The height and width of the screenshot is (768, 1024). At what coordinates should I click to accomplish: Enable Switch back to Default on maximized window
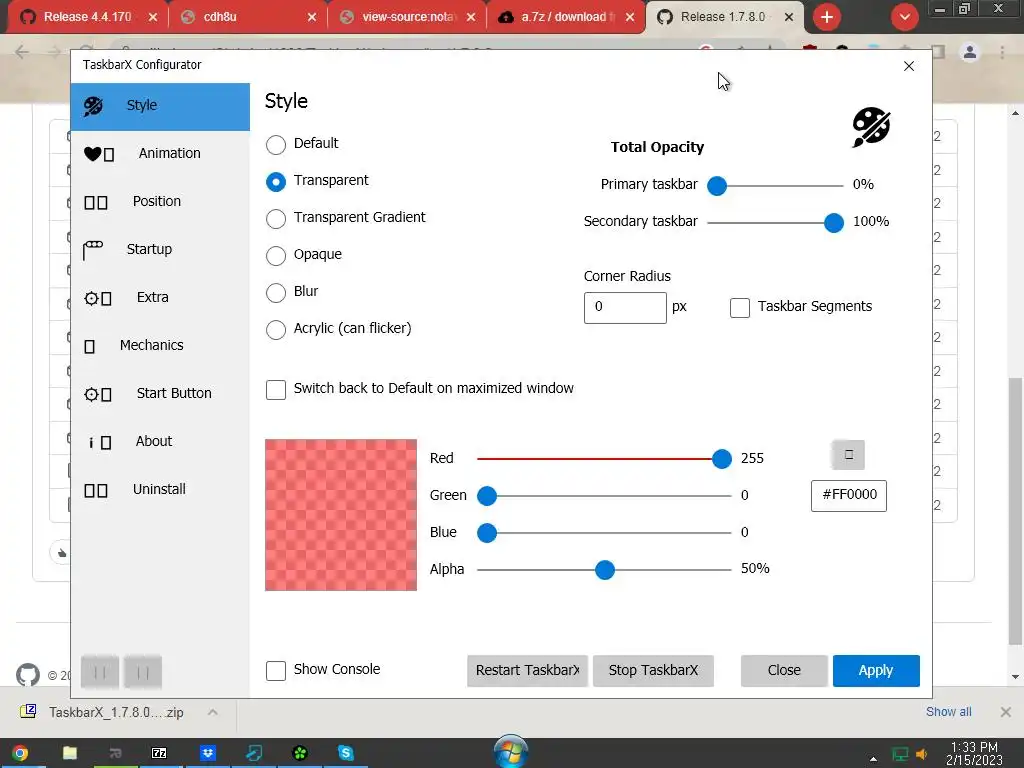coord(276,390)
